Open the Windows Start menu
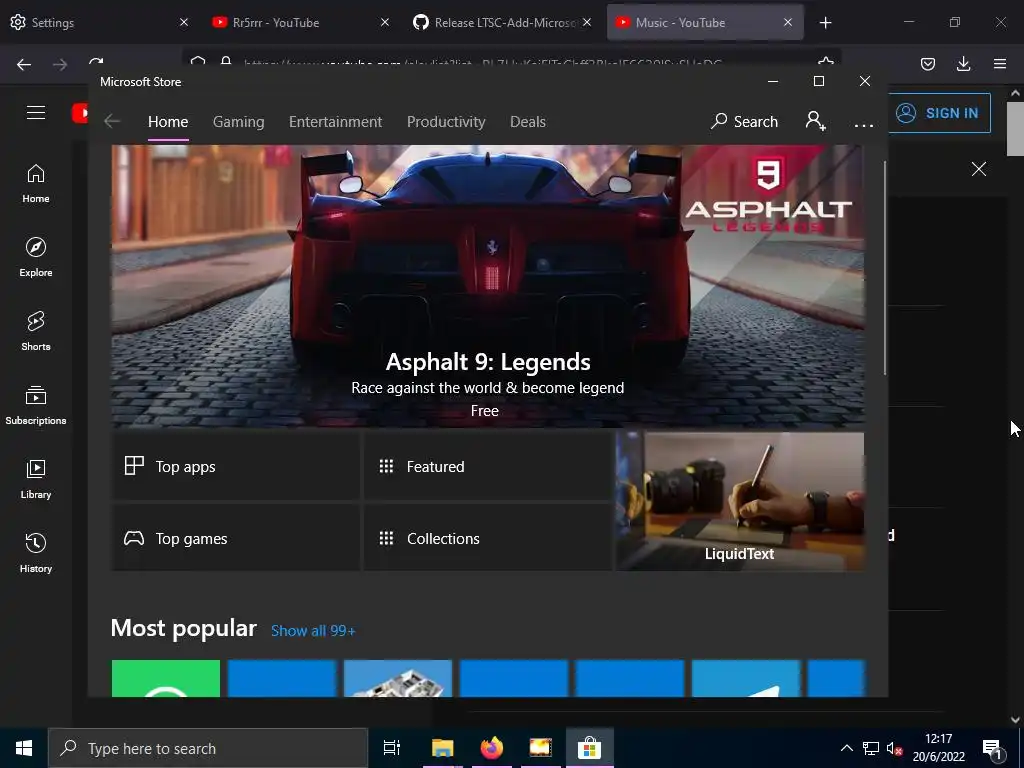Viewport: 1024px width, 768px height. pyautogui.click(x=24, y=748)
